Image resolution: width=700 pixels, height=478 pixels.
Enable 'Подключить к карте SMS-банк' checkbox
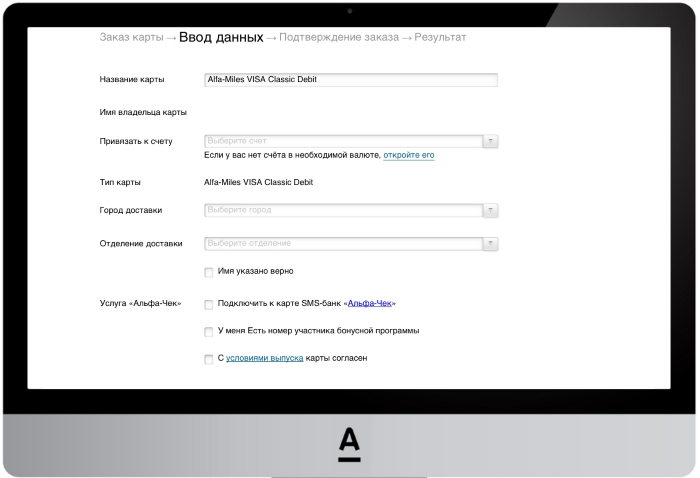(x=208, y=304)
